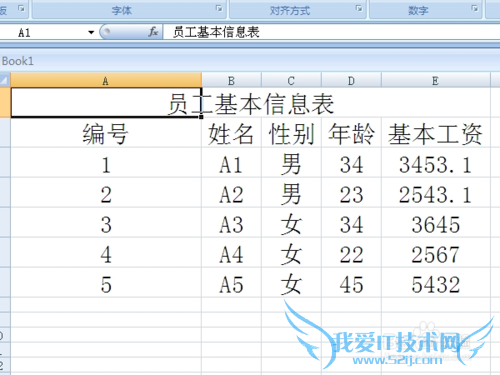
Task: Click salary cell 2543.1
Action: click(x=436, y=193)
